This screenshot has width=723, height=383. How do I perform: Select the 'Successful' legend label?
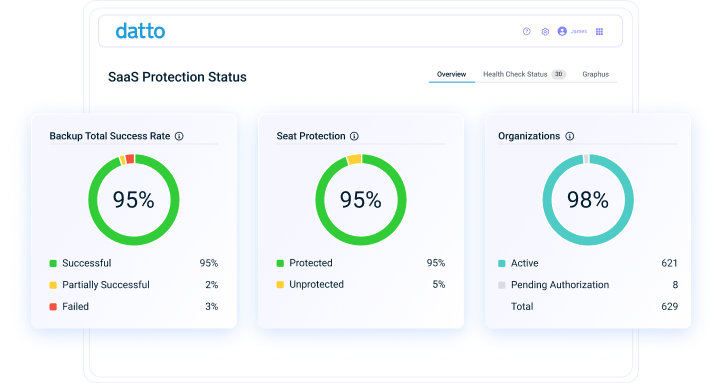pos(87,263)
